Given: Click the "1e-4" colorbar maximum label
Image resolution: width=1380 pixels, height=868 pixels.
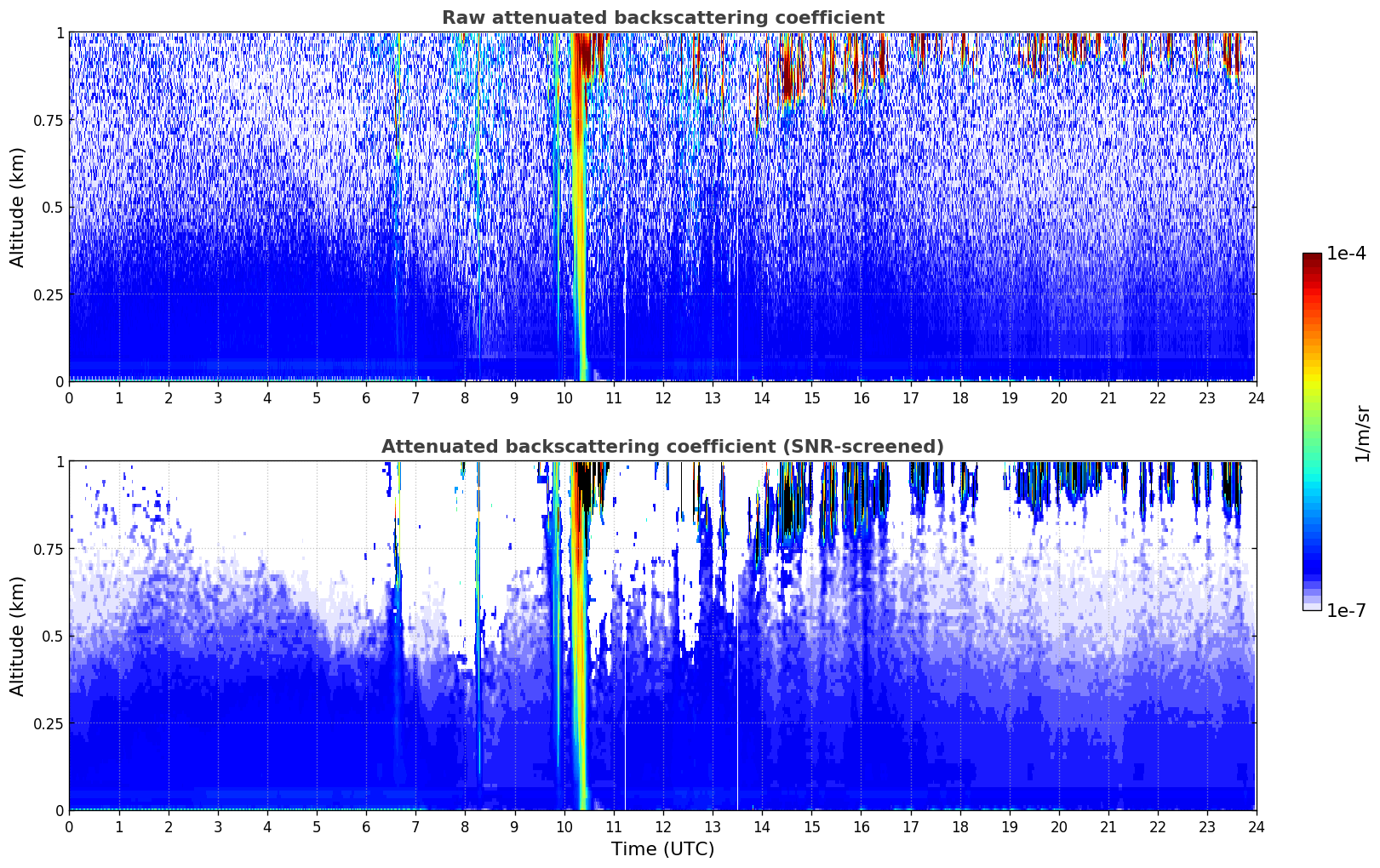Looking at the screenshot, I should (1346, 254).
